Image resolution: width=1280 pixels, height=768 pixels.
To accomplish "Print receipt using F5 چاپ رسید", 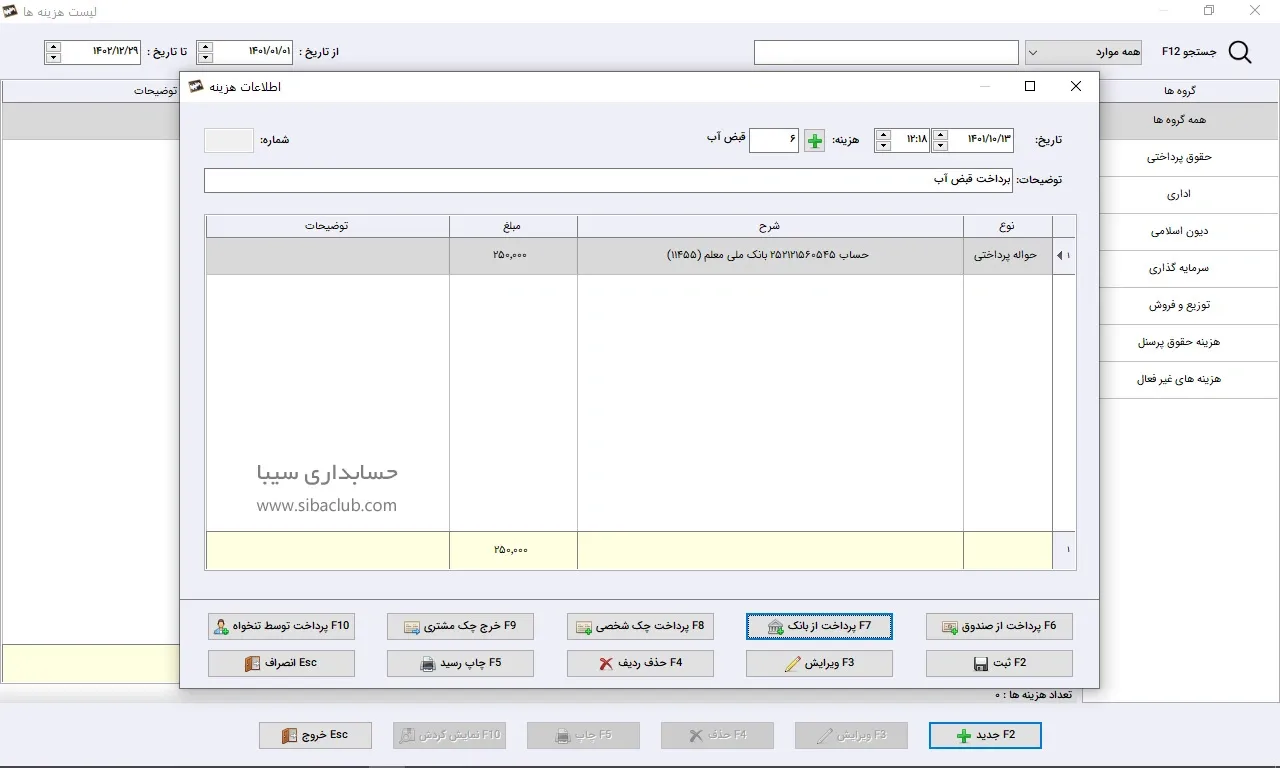I will (x=460, y=663).
